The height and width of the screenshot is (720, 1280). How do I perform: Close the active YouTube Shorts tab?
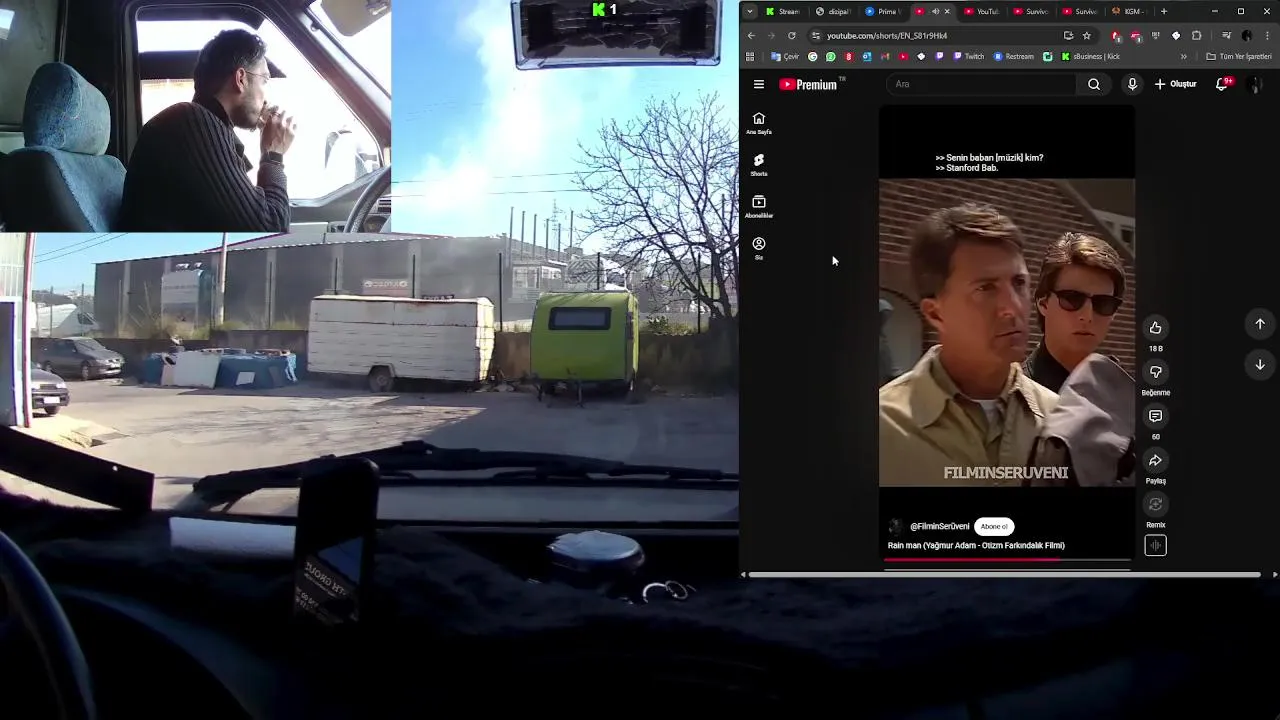pos(947,11)
